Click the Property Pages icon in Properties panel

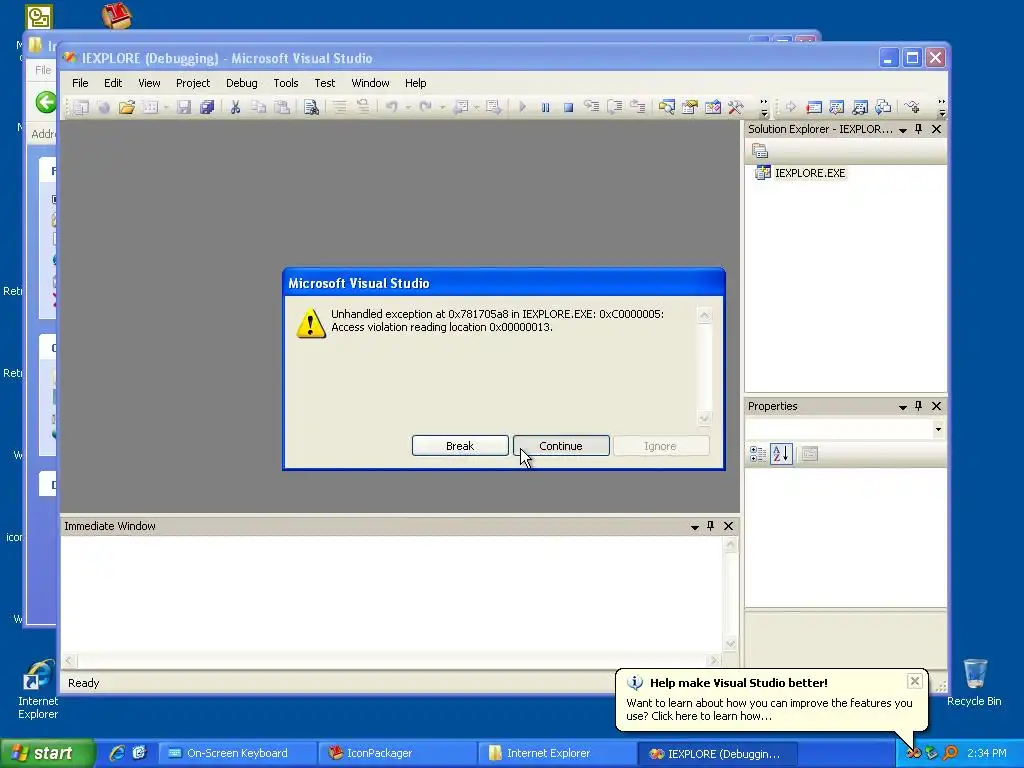tap(810, 454)
